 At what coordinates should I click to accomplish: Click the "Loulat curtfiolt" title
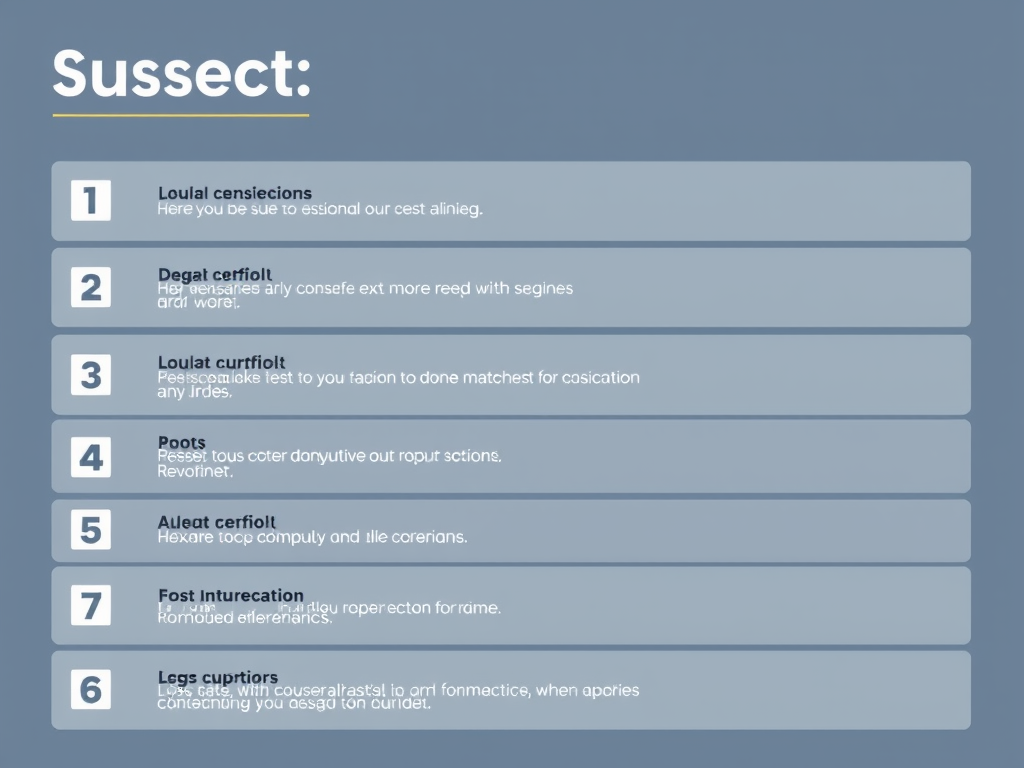222,362
